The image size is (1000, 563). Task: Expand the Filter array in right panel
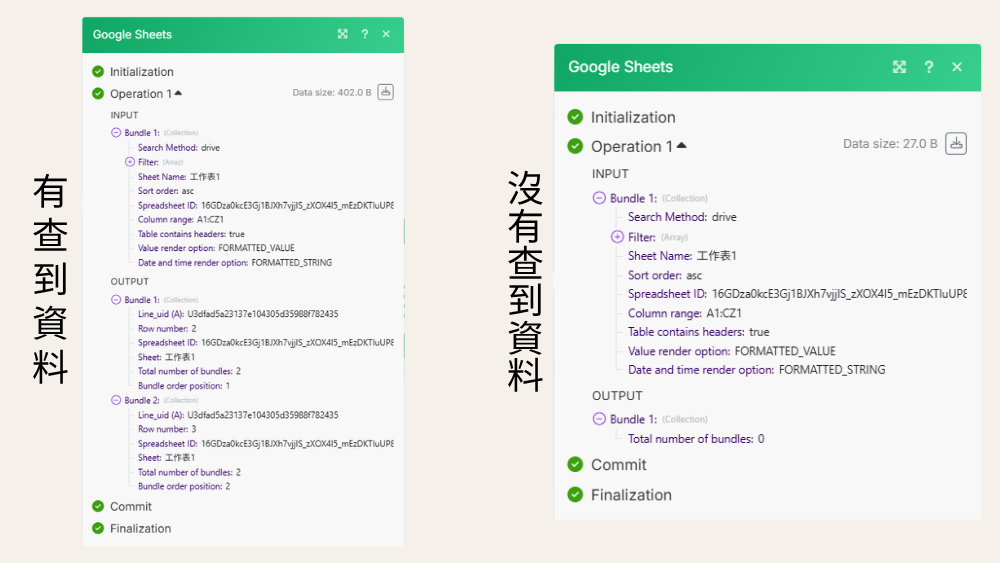[617, 237]
